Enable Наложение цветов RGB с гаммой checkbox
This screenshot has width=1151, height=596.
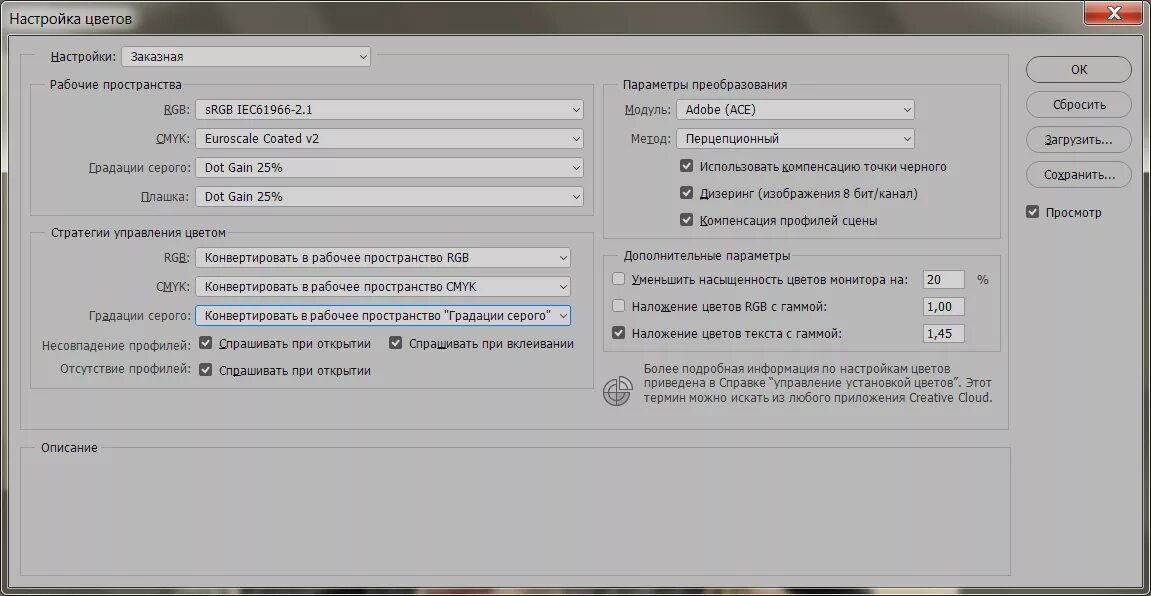pos(618,306)
